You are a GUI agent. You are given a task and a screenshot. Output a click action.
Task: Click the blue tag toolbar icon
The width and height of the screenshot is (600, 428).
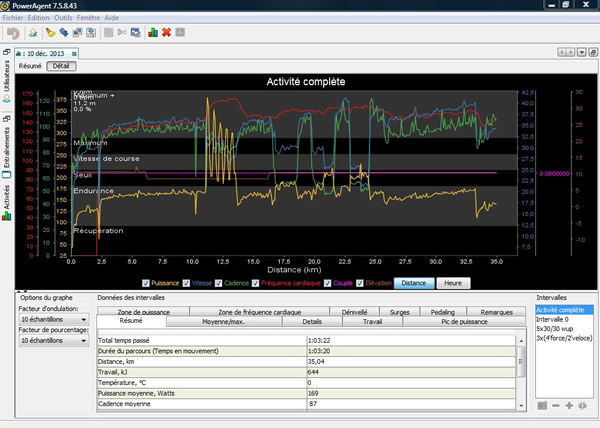pos(64,33)
